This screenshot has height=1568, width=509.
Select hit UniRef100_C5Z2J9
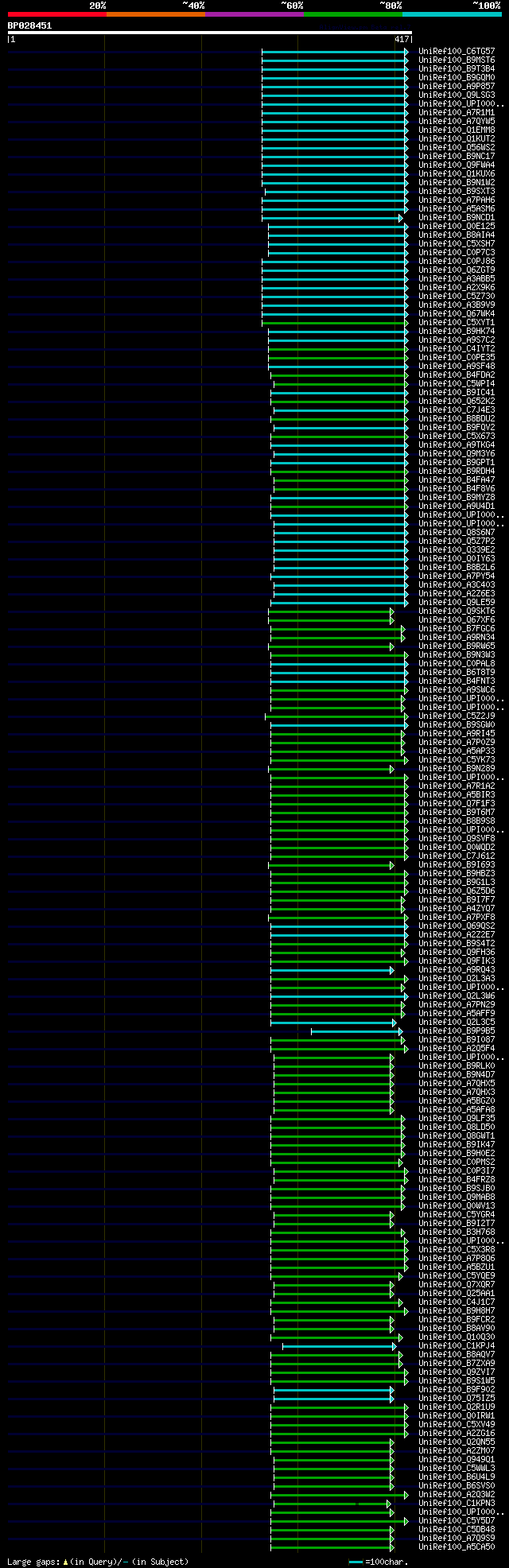(x=457, y=716)
